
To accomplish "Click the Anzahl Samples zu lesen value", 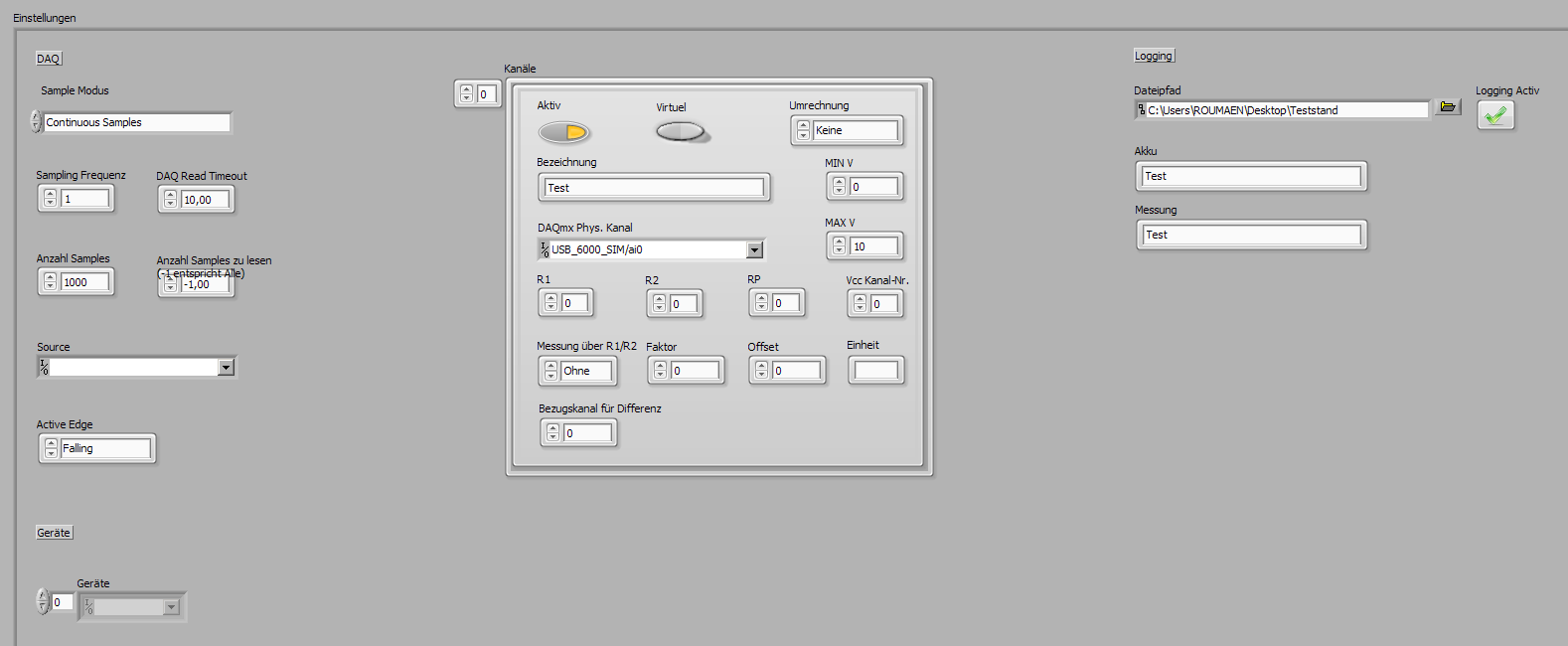I will pyautogui.click(x=206, y=284).
